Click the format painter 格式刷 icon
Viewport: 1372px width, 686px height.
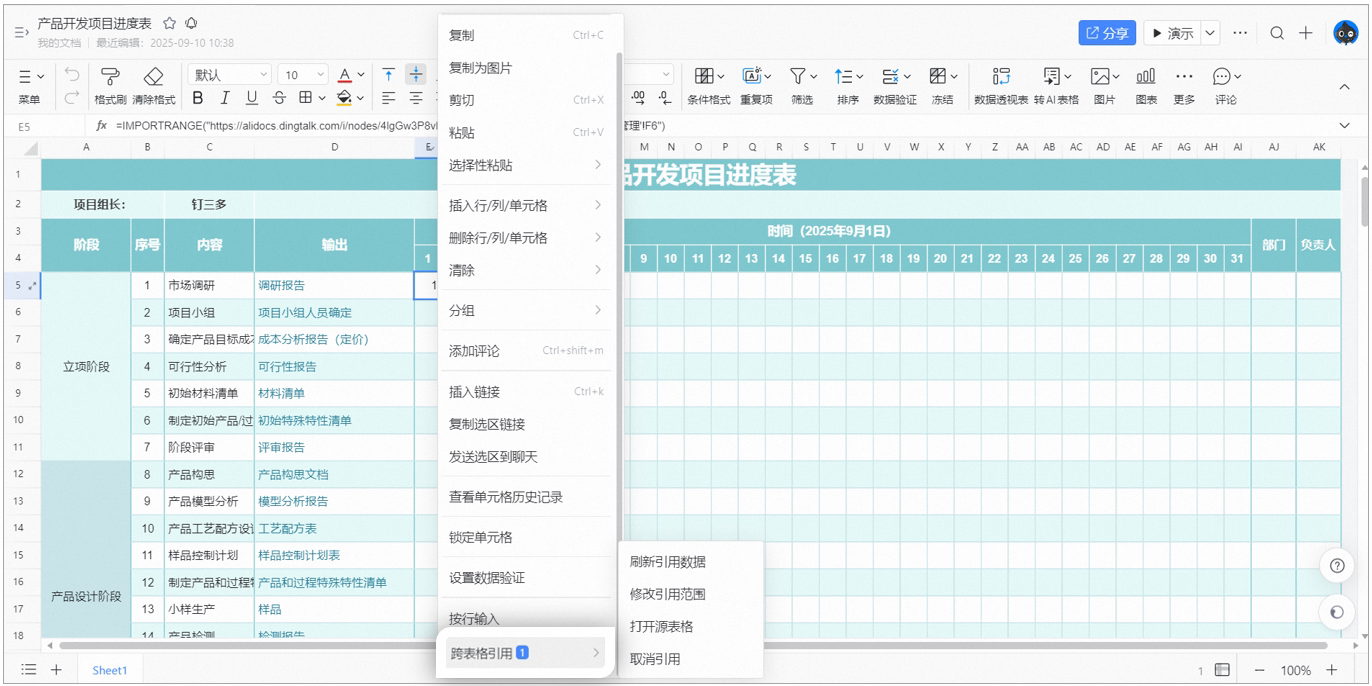(x=110, y=76)
